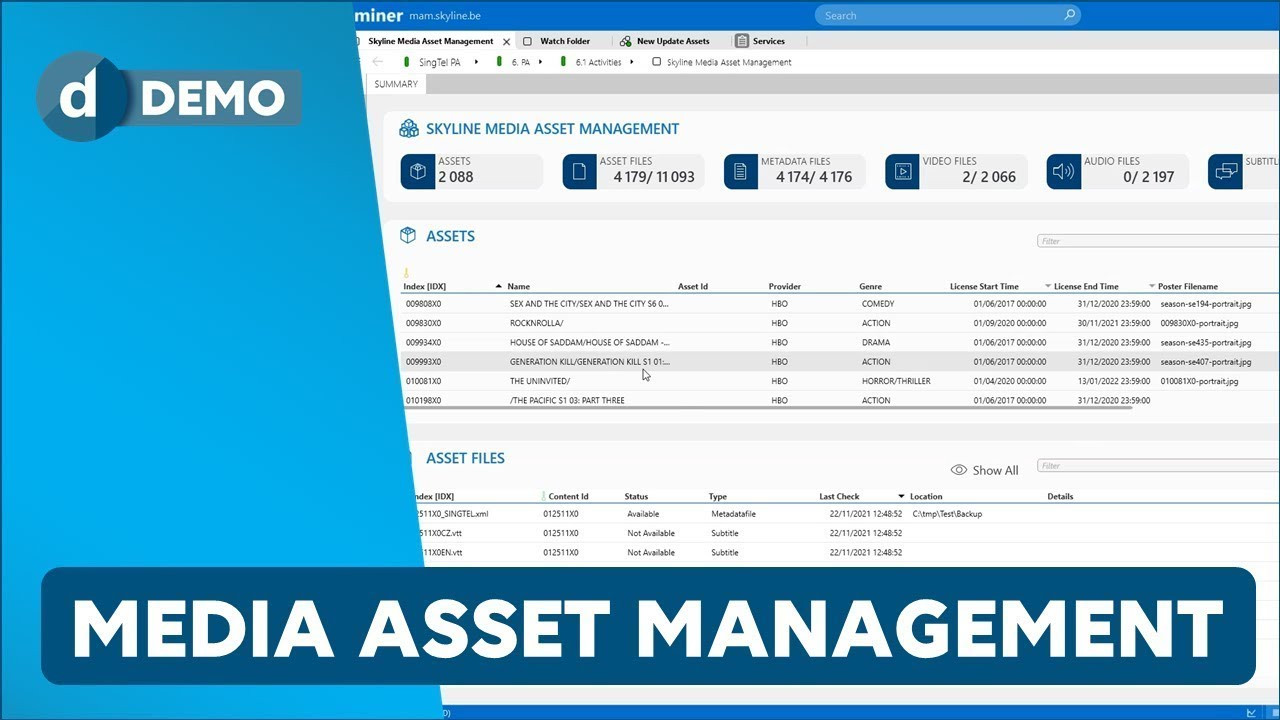Click the Audio Files speaker tile icon
1280x720 pixels.
[1063, 171]
